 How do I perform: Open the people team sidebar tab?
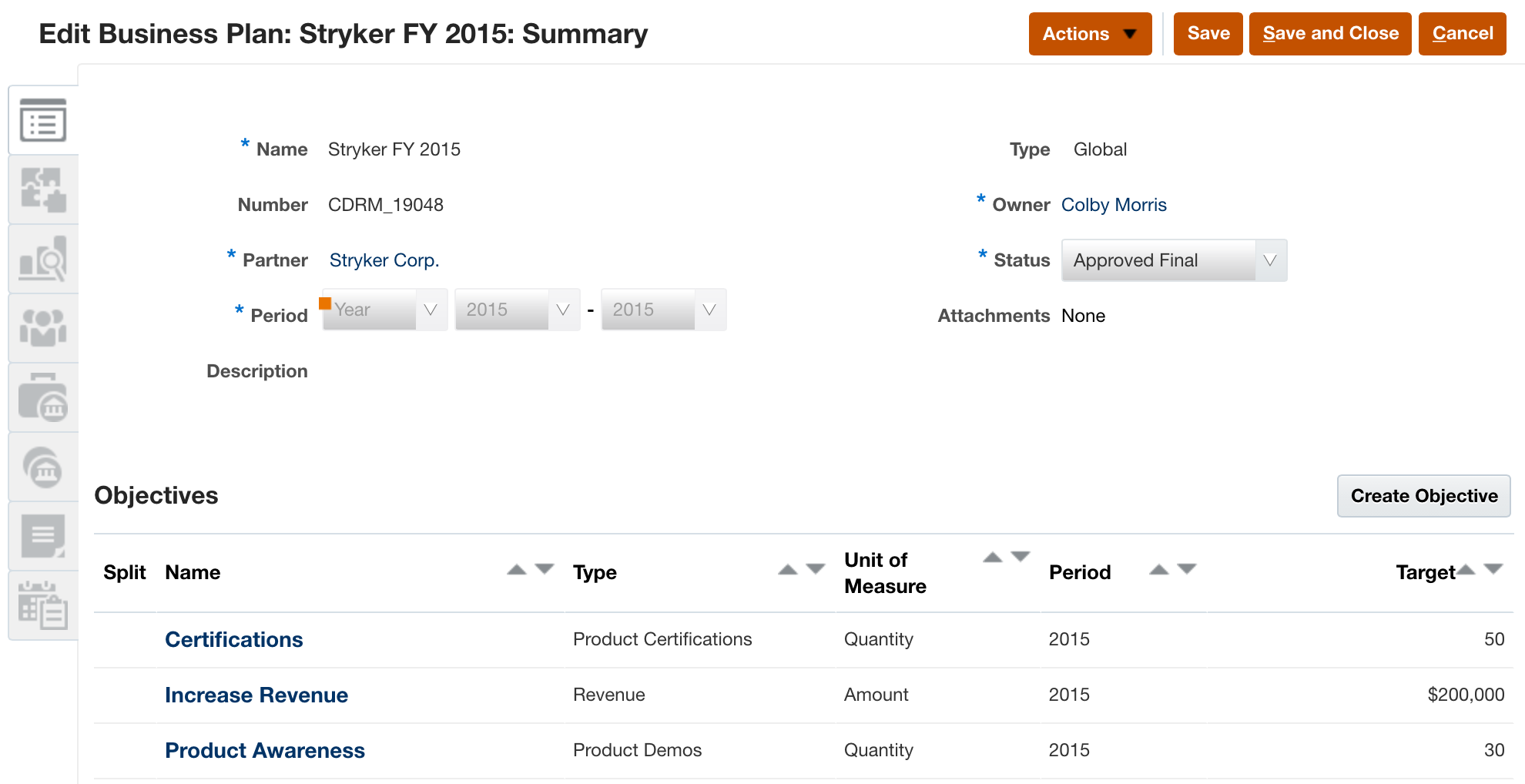click(x=43, y=328)
